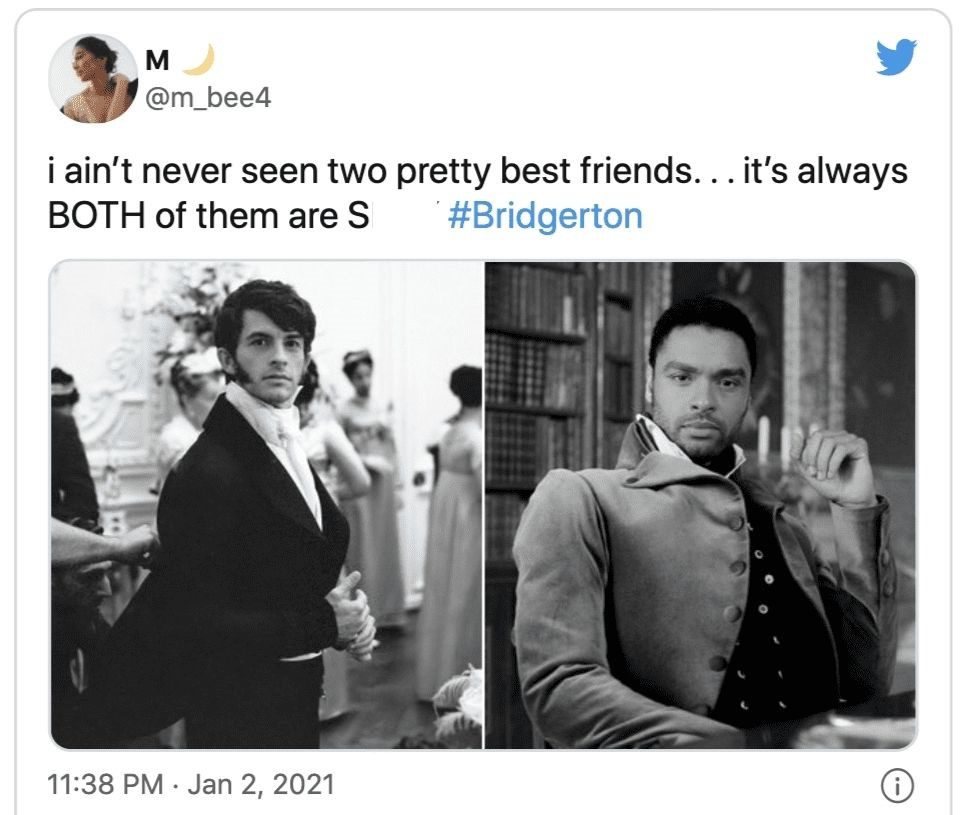Click the line starting BOTH of them are

pyautogui.click(x=208, y=216)
